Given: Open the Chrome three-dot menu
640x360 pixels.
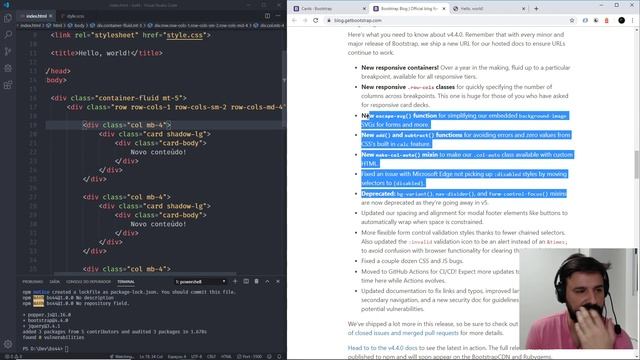Looking at the screenshot, I should [633, 20].
